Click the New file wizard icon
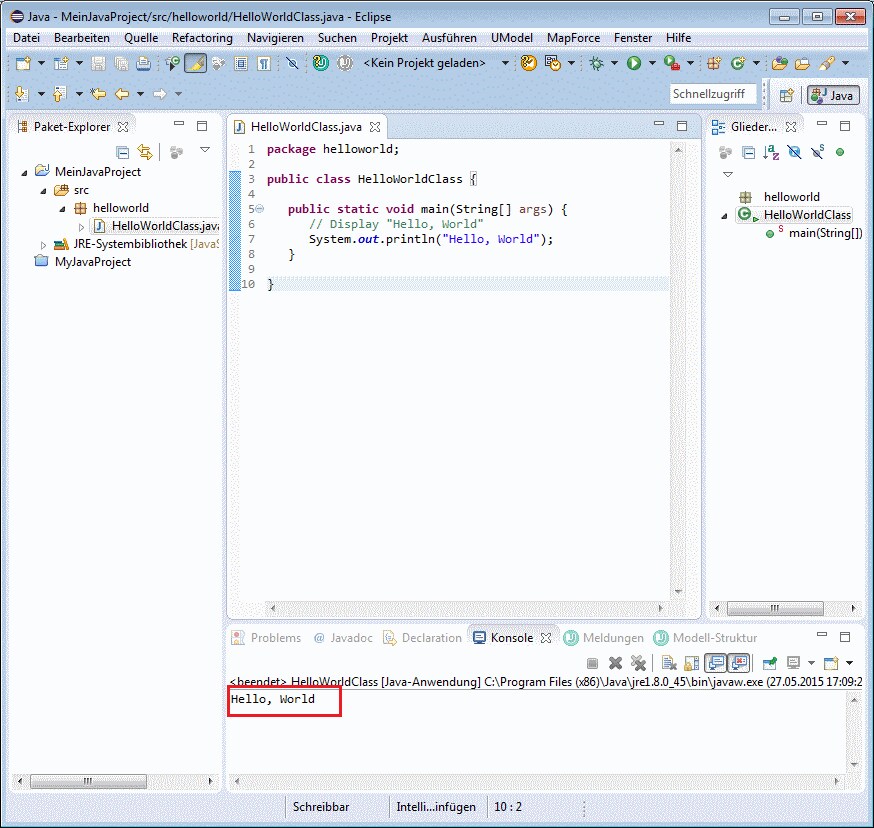The height and width of the screenshot is (828, 874). 24,63
